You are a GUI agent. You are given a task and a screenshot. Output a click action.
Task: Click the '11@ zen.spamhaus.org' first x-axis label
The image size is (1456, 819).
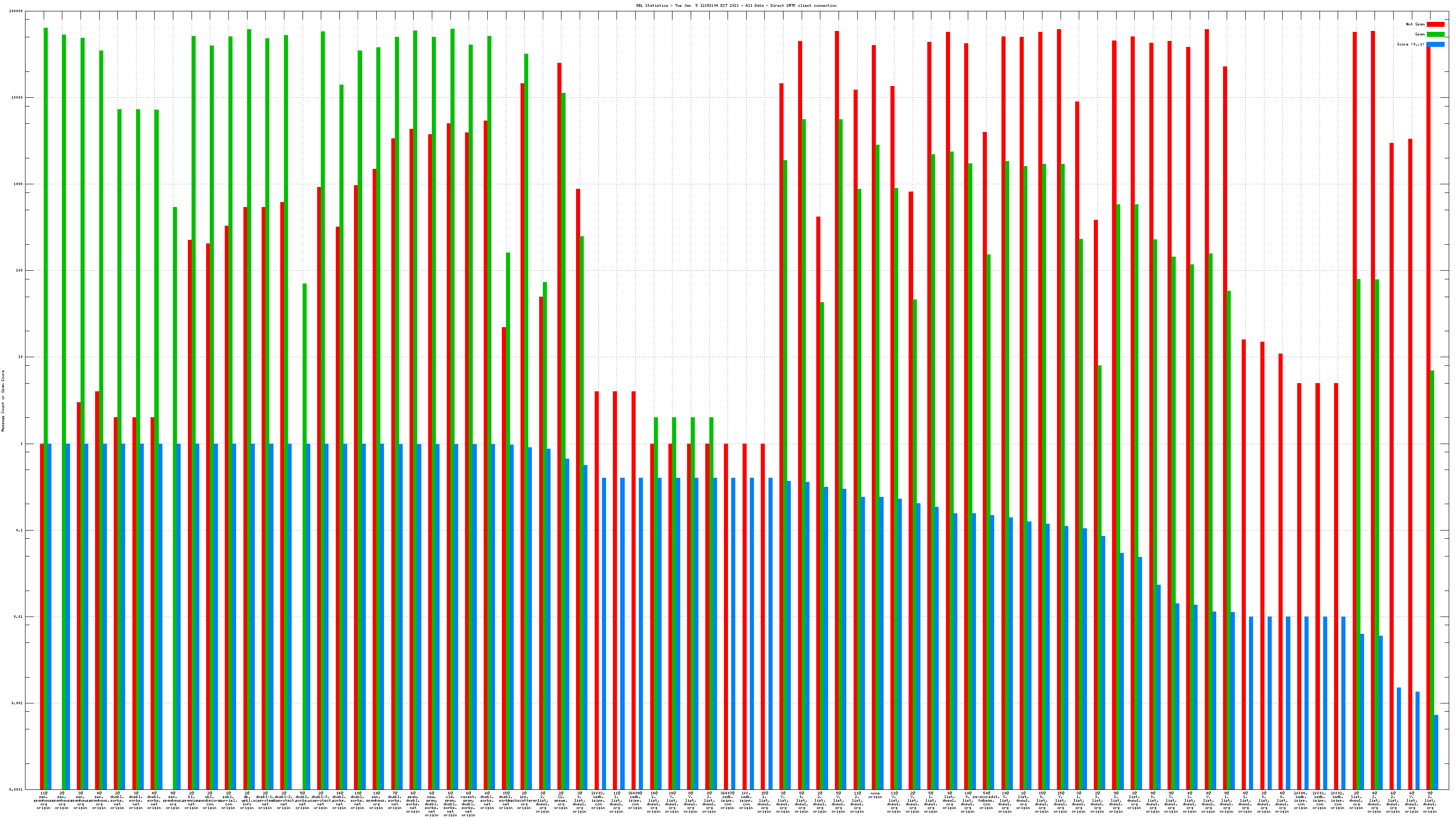(x=44, y=800)
